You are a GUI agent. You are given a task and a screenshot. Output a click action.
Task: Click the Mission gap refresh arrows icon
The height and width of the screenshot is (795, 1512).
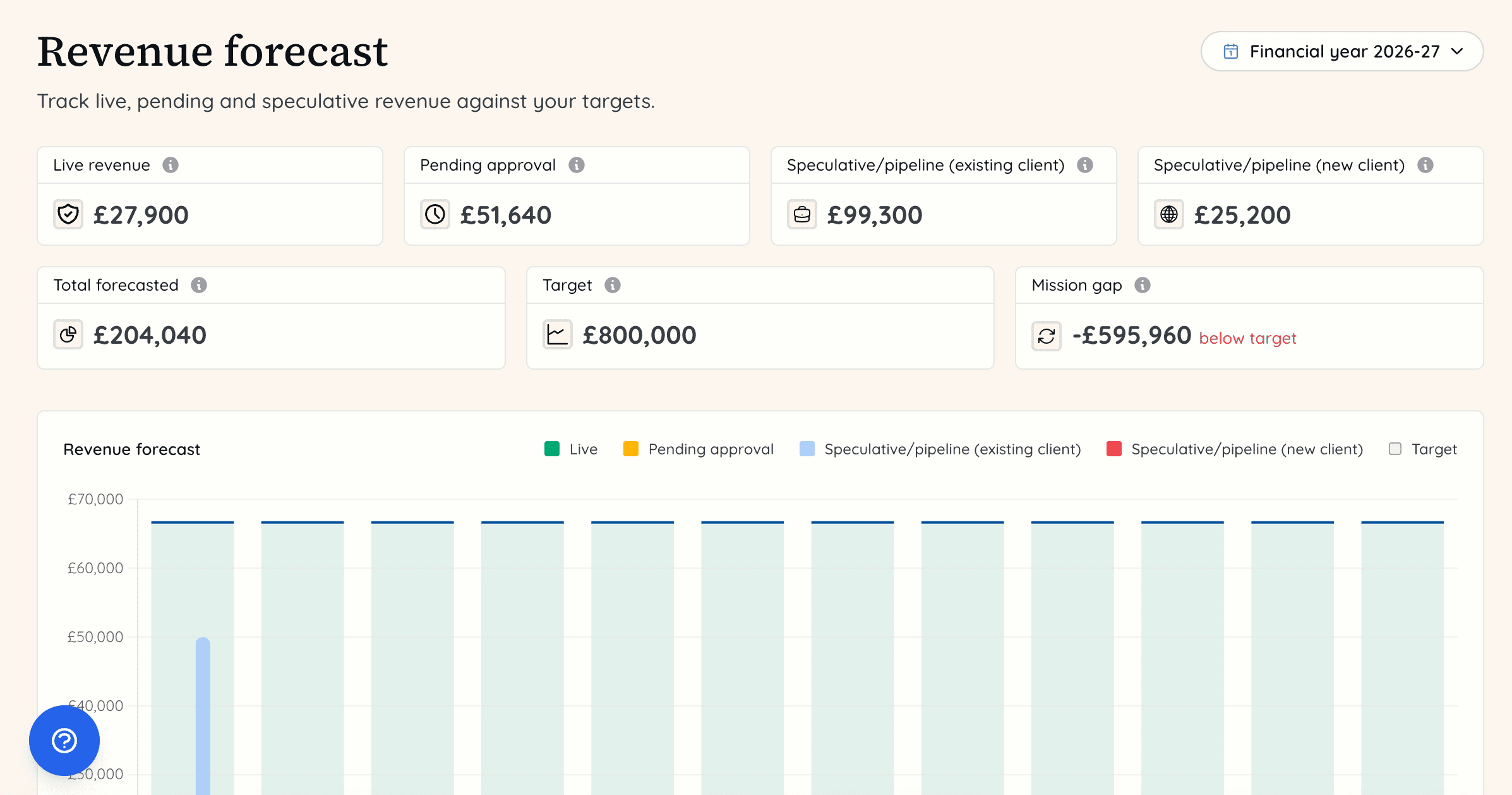click(1047, 336)
